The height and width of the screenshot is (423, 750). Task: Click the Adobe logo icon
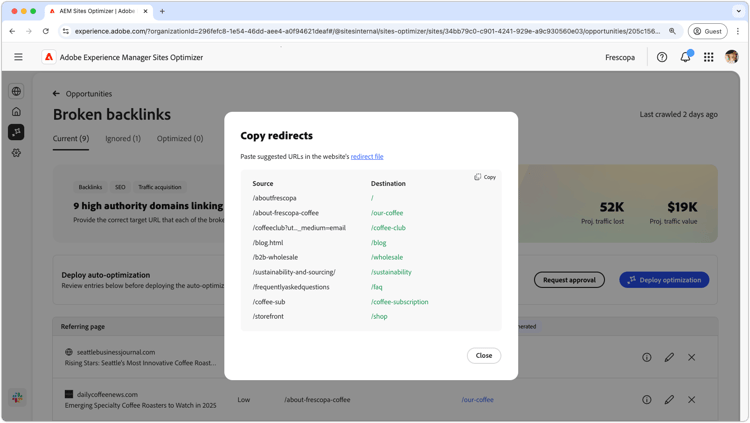point(49,57)
